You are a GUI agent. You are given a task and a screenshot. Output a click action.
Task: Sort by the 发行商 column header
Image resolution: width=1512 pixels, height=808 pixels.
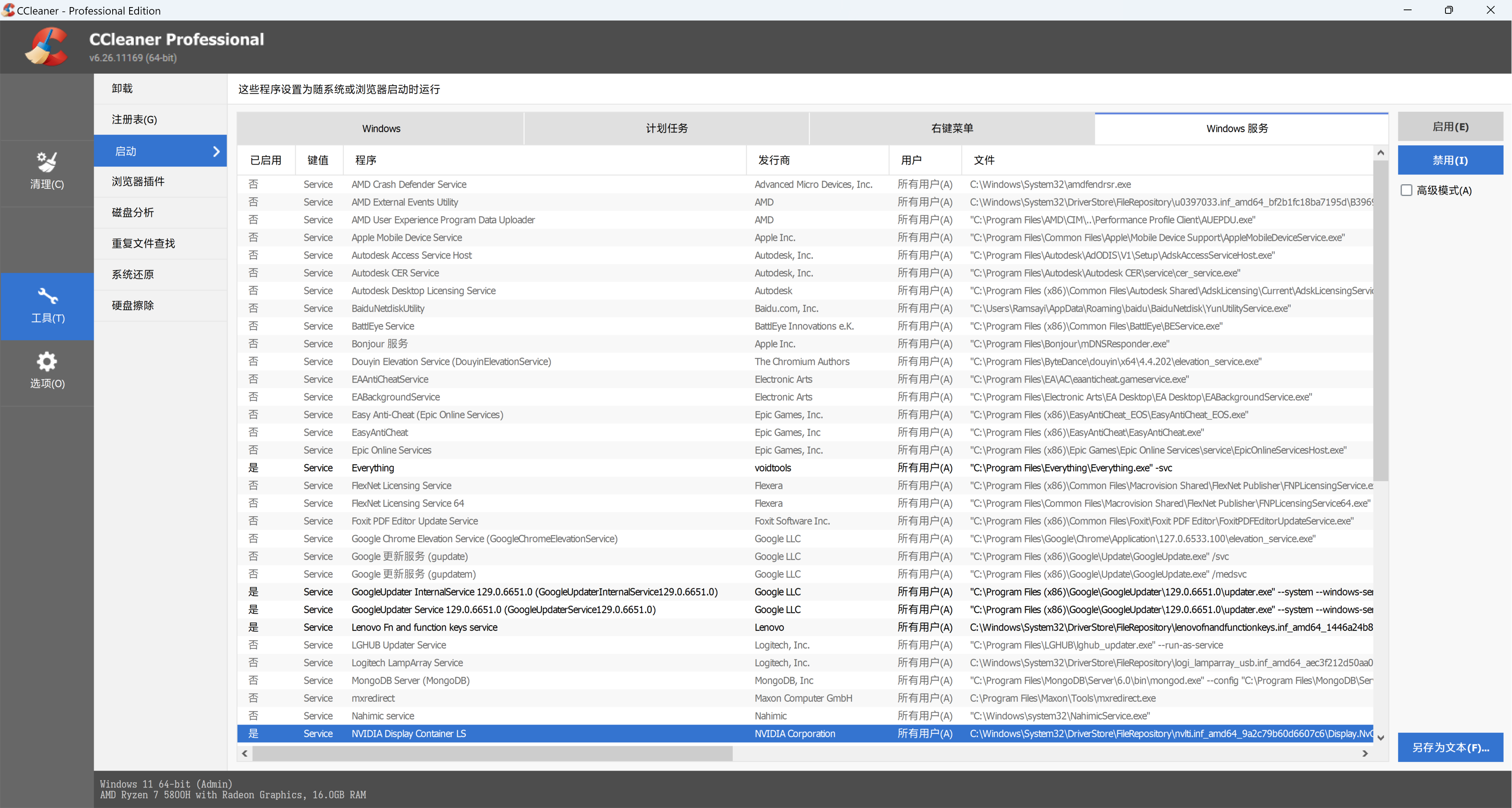[774, 160]
